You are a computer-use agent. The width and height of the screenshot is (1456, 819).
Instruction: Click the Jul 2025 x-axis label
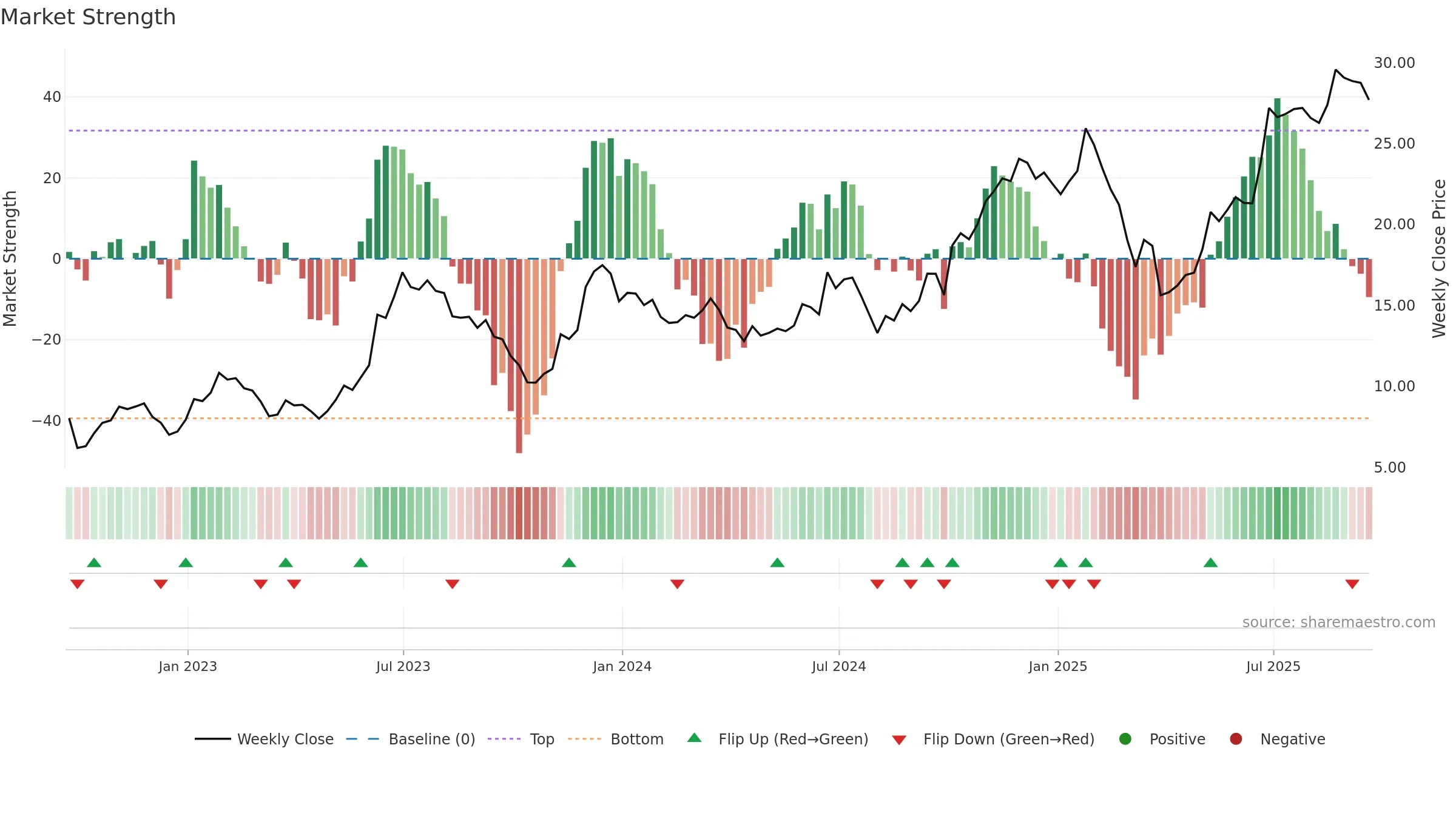click(x=1273, y=666)
